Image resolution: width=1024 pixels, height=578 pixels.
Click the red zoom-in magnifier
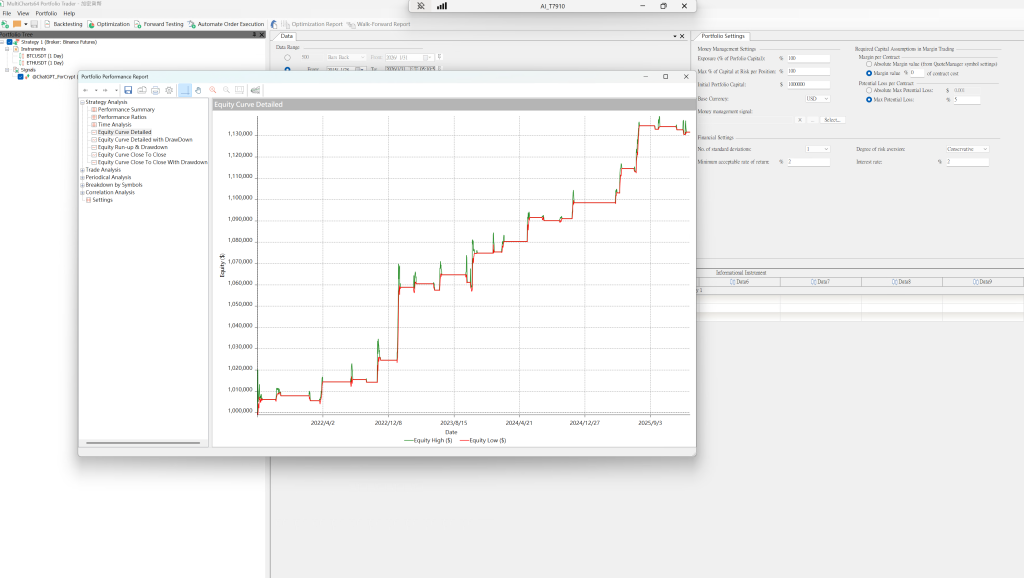pos(212,90)
